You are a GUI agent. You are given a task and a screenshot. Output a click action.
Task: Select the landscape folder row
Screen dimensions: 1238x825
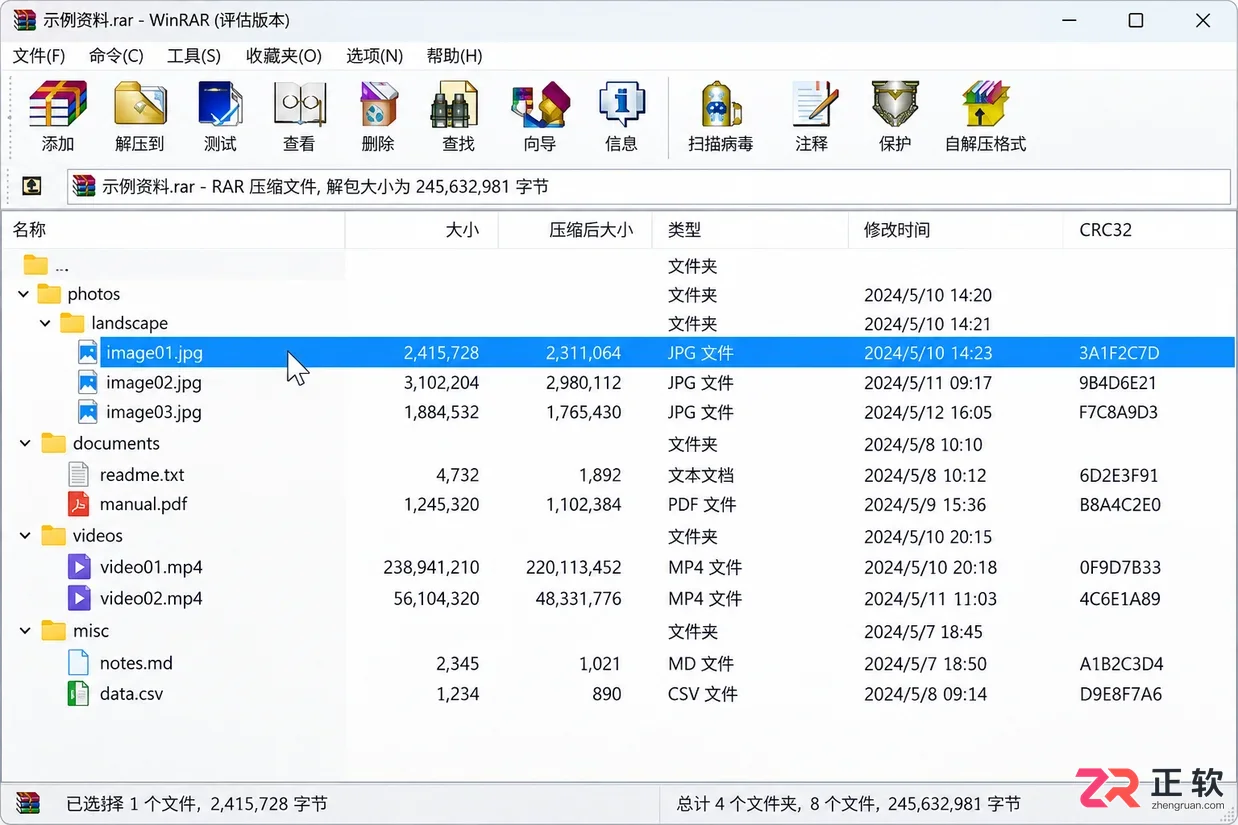(x=618, y=323)
